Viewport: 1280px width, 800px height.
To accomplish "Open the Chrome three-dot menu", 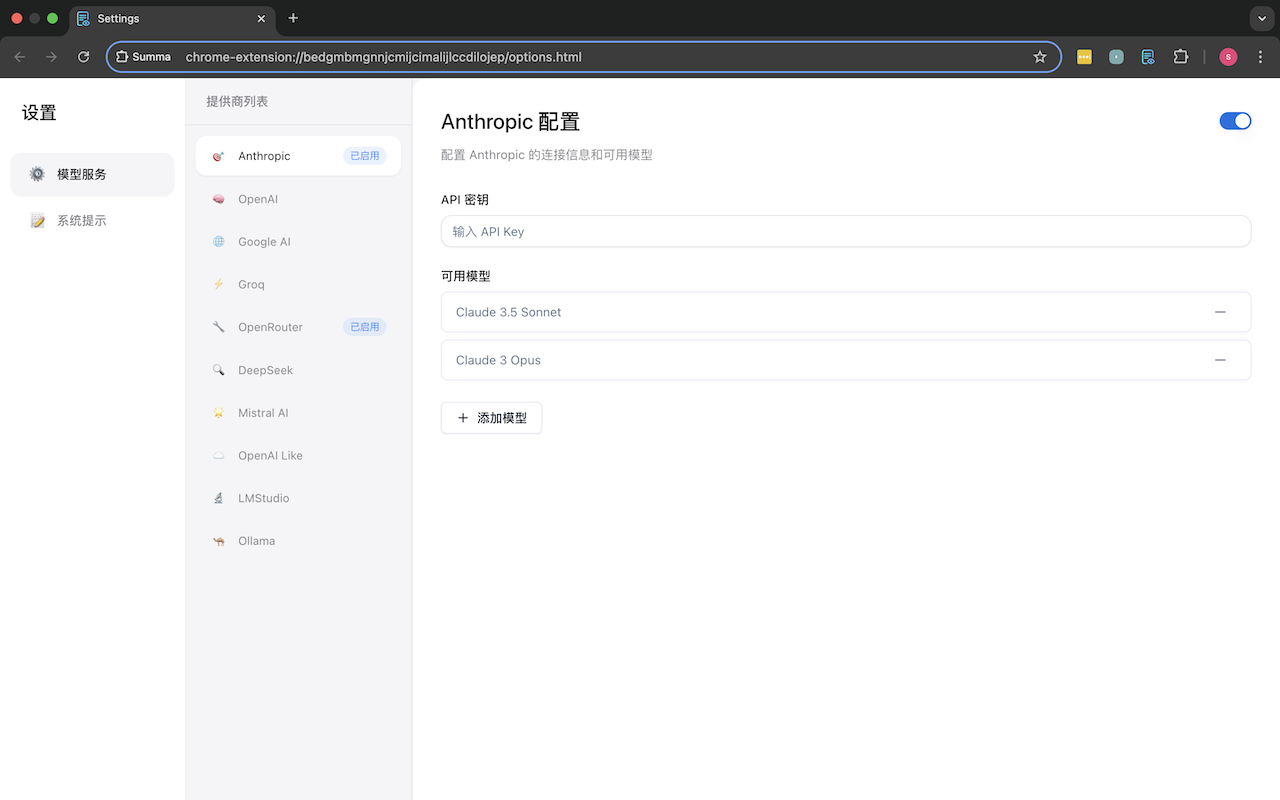I will [x=1260, y=57].
